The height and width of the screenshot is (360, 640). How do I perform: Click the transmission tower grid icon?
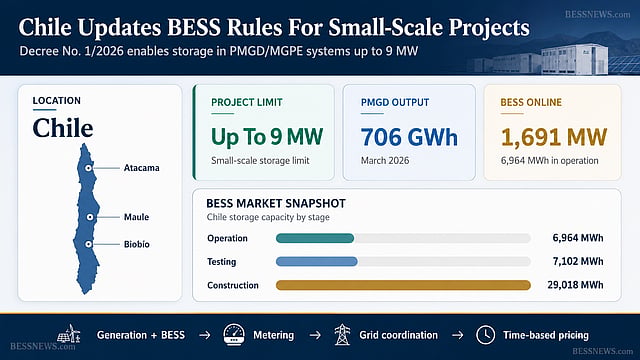click(342, 335)
